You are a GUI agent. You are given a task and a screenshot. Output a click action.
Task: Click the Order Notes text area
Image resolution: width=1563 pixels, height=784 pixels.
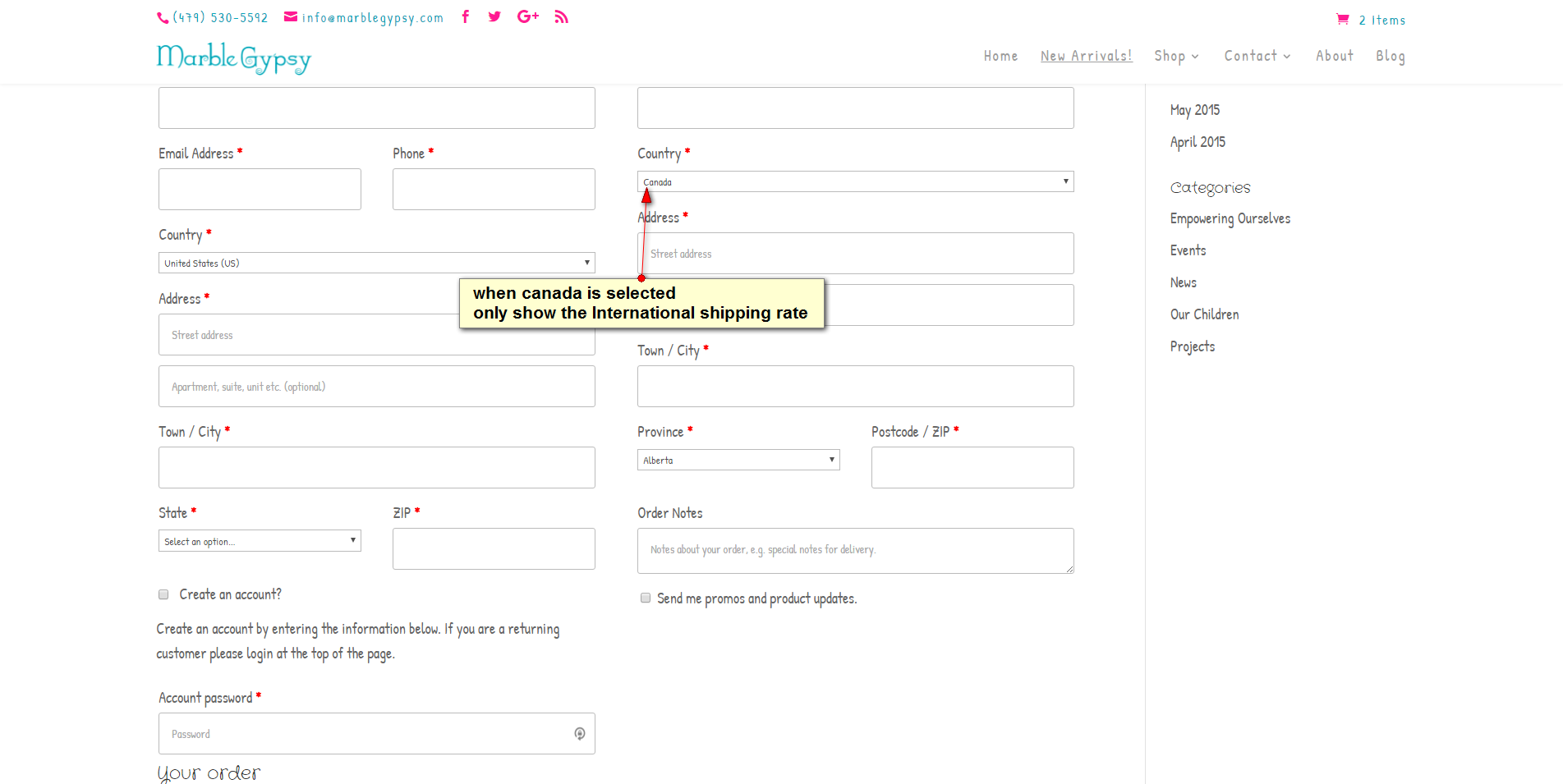pyautogui.click(x=855, y=550)
